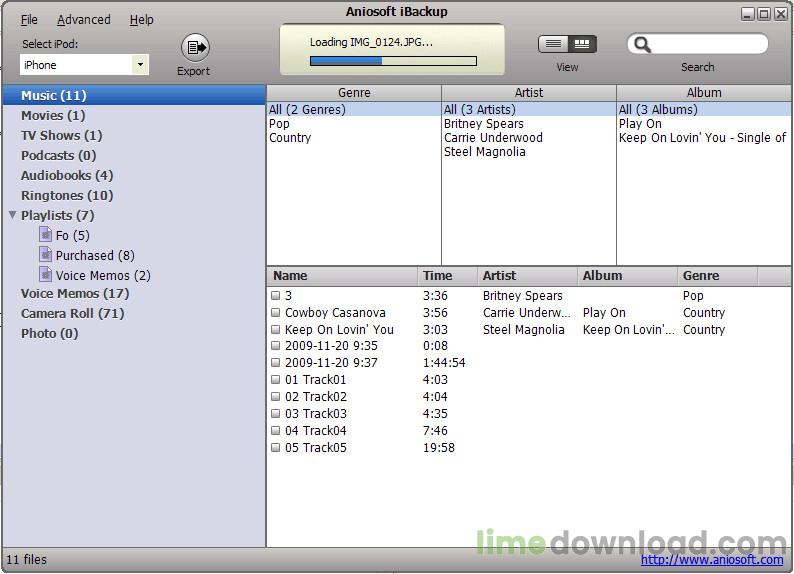Screen dimensions: 794x574
Task: Open the Select iPod dropdown arrow
Action: tap(140, 65)
